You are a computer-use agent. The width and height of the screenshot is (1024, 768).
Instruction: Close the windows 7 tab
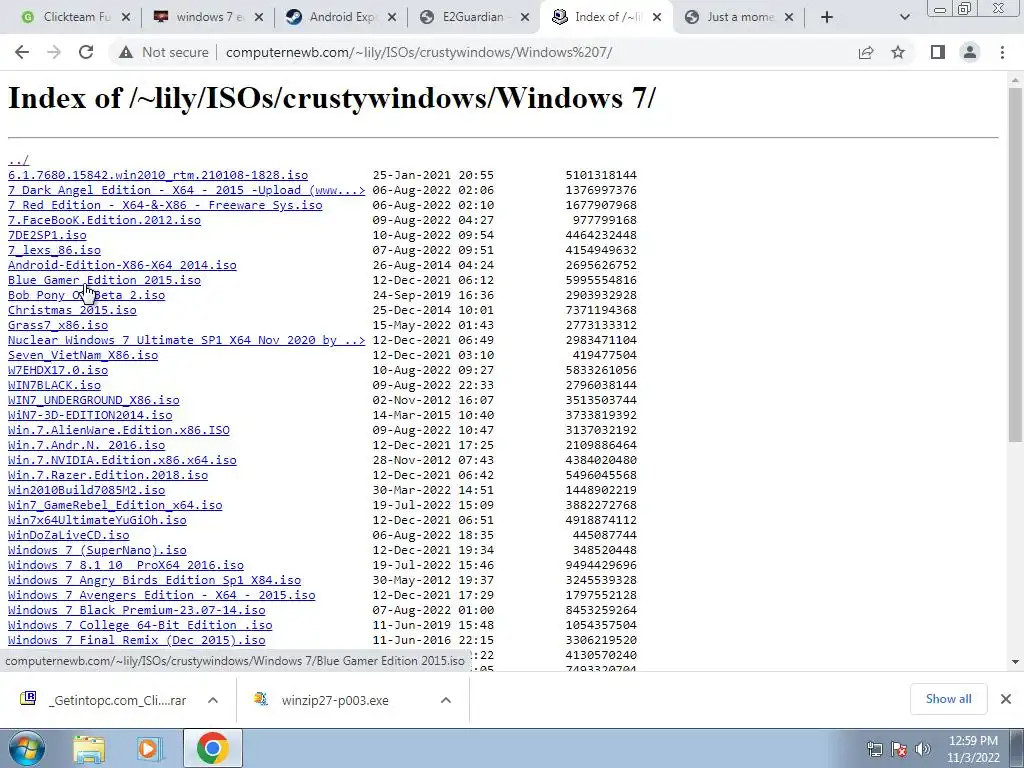(x=259, y=17)
